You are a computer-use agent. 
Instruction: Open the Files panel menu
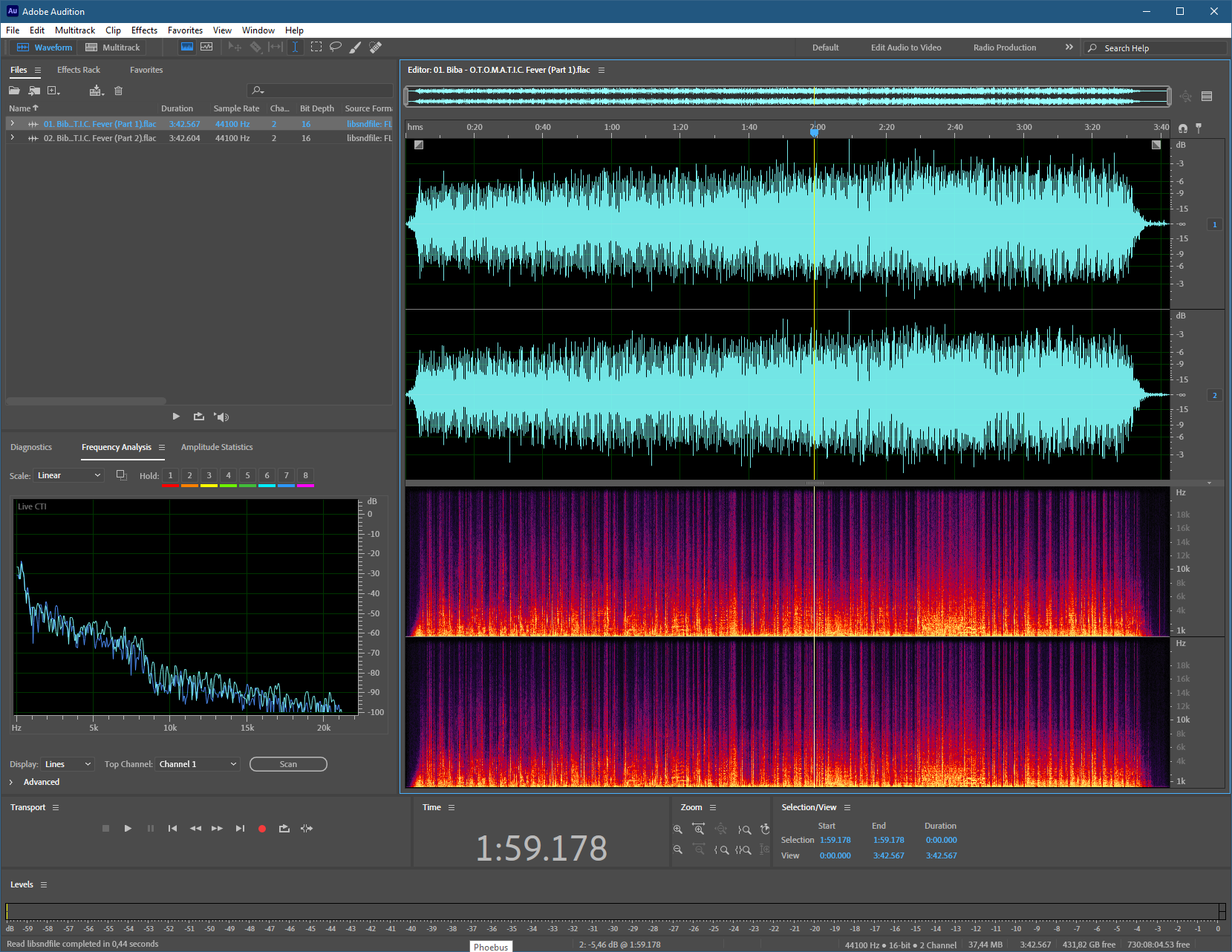38,70
